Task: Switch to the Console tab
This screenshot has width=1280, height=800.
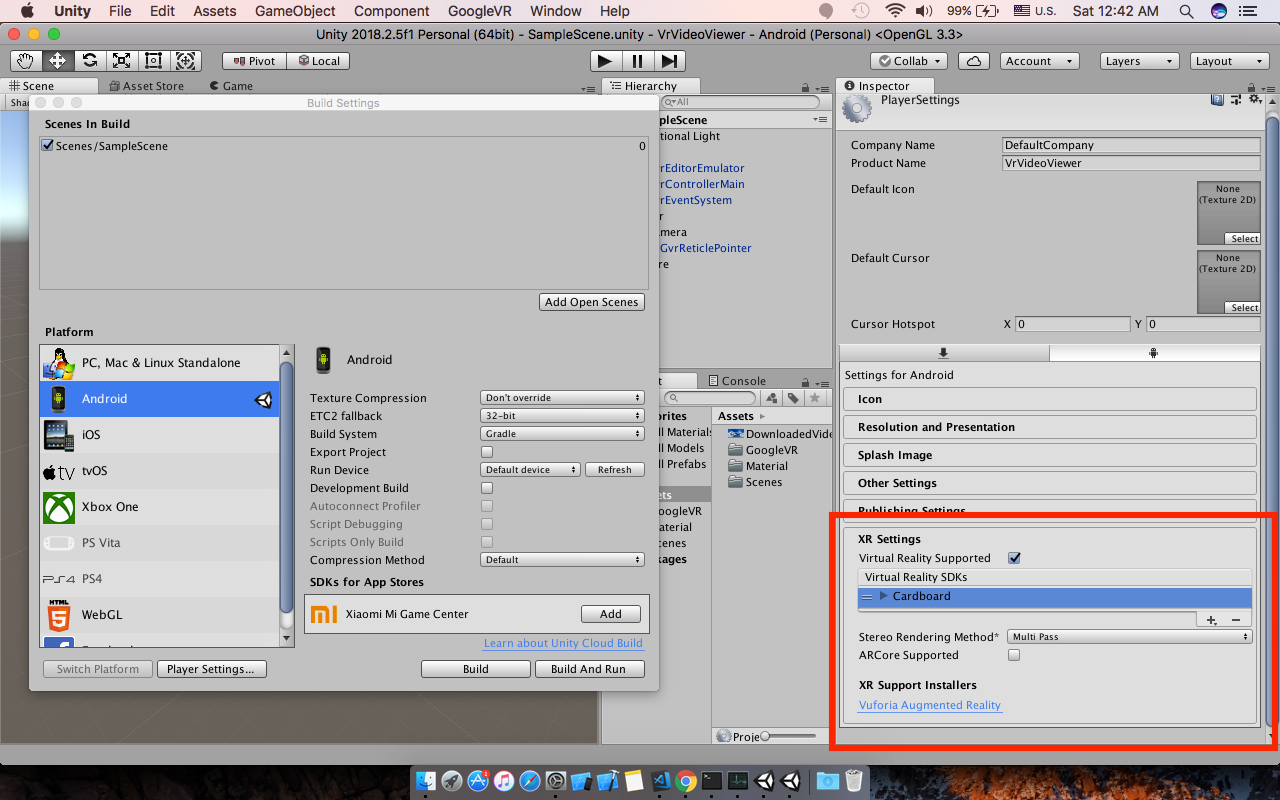Action: point(736,381)
